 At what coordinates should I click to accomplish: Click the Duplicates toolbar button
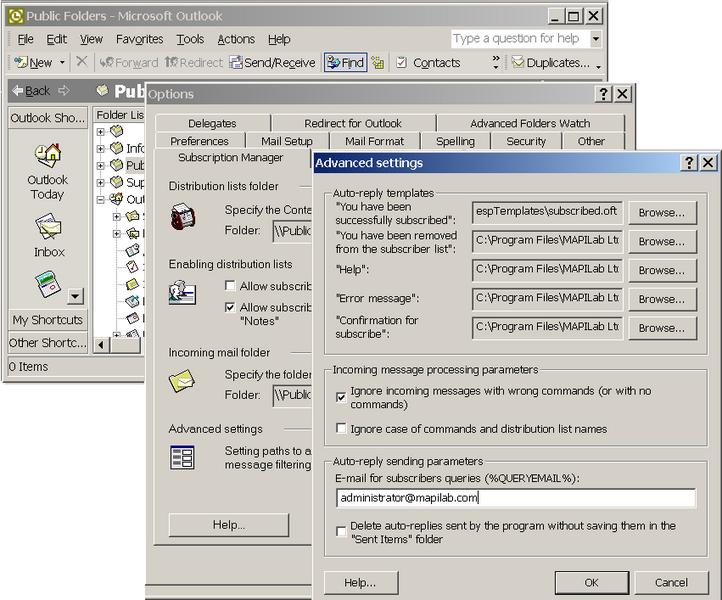point(551,62)
